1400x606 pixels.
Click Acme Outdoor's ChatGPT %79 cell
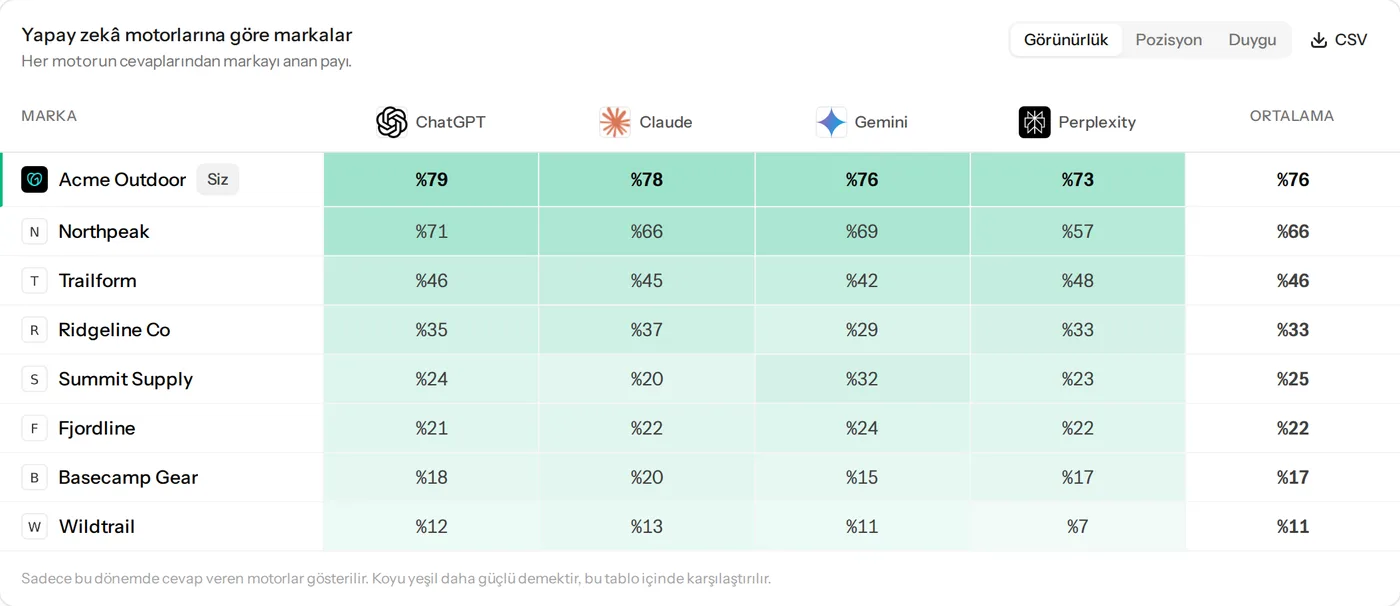click(x=431, y=180)
